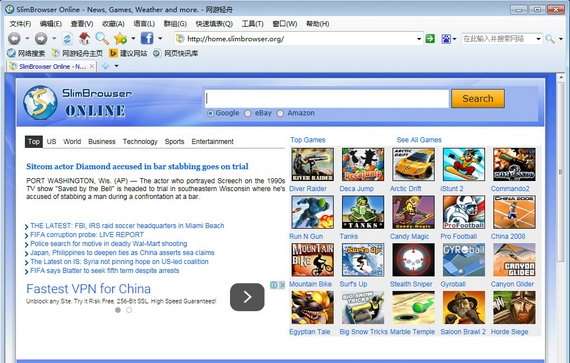The height and width of the screenshot is (363, 570).
Task: Go home via red house icon
Action: point(84,38)
